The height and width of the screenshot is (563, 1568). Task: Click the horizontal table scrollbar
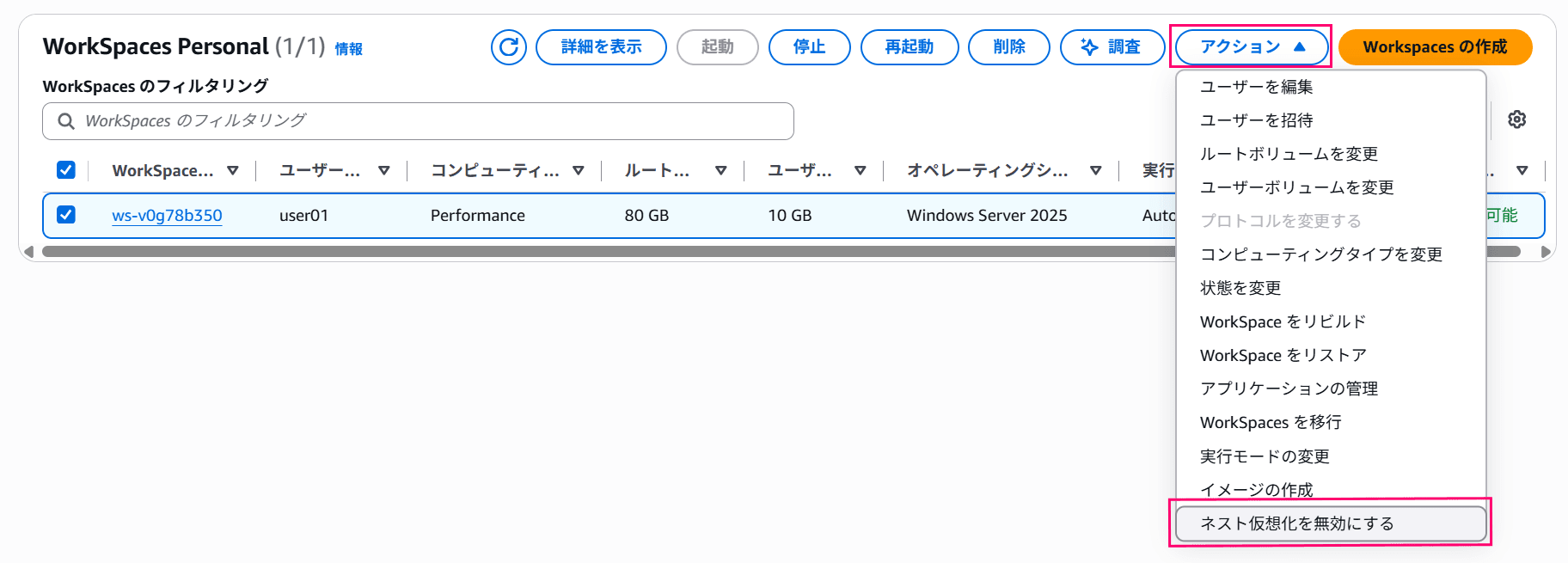click(781, 252)
